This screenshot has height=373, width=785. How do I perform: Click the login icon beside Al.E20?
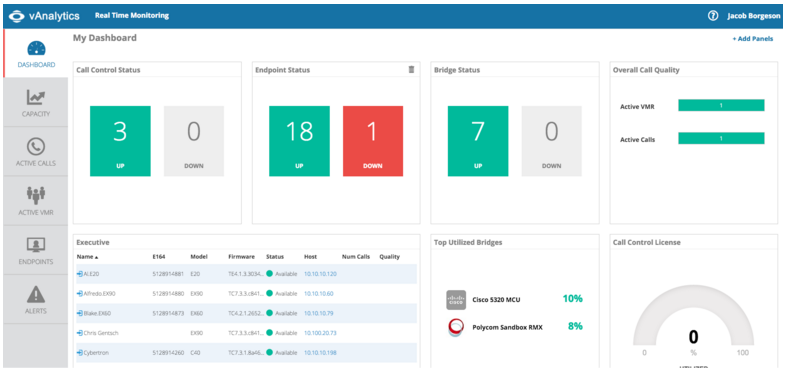(x=80, y=274)
